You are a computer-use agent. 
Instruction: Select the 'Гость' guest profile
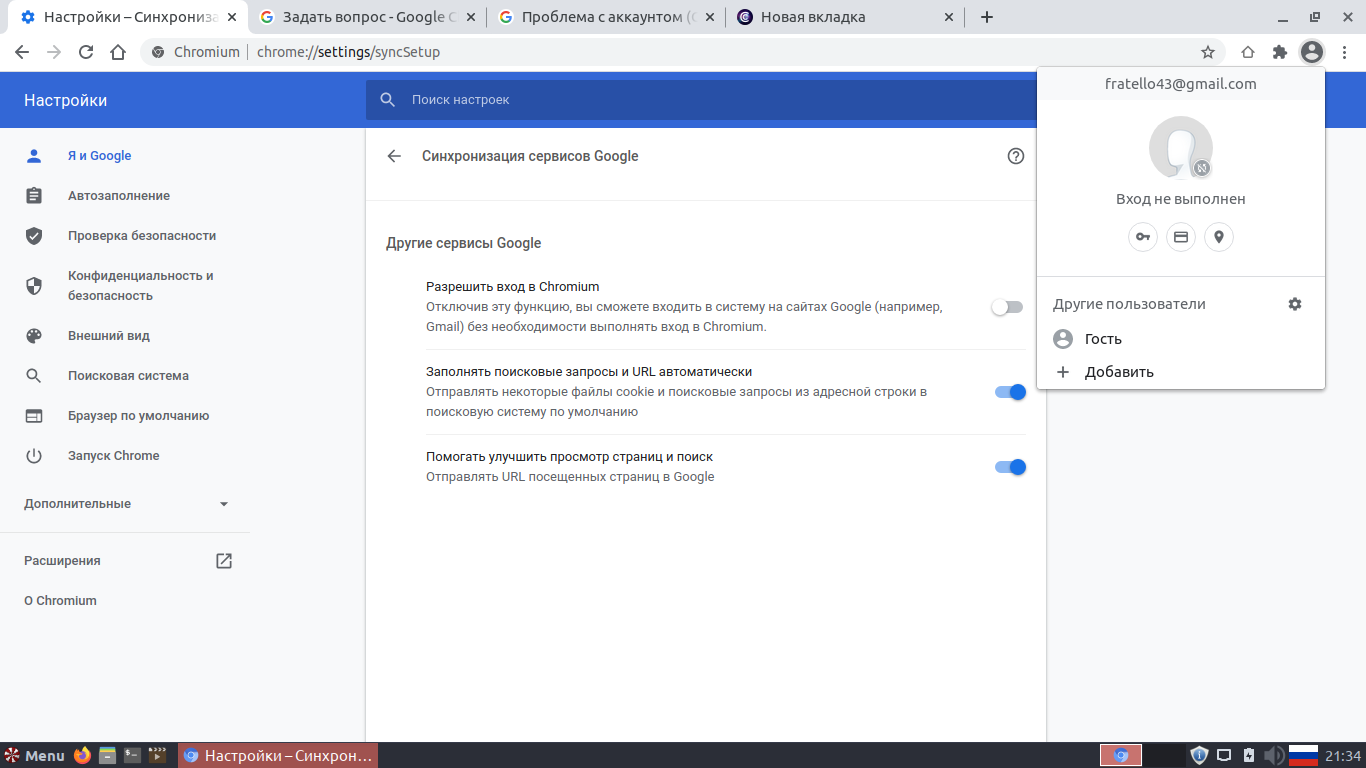pos(1181,339)
